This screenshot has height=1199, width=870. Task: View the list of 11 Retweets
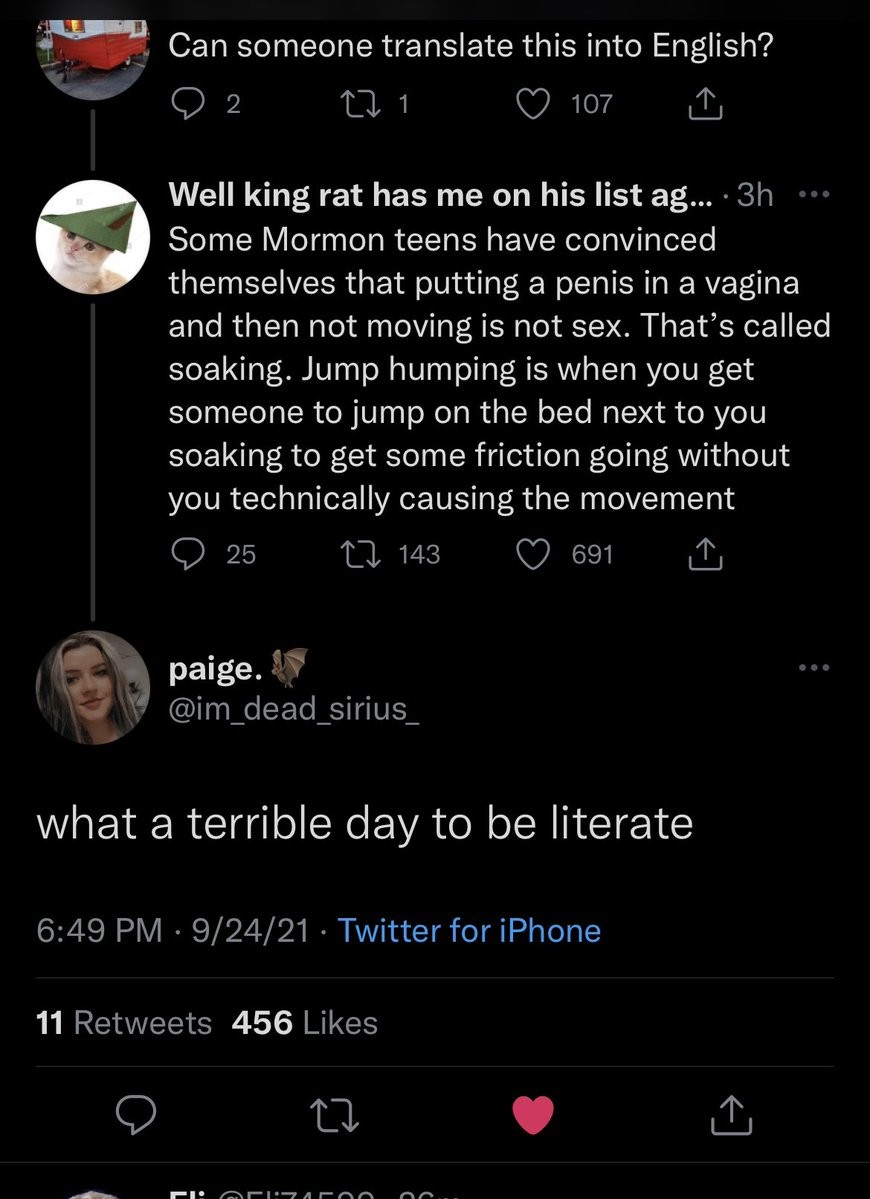pos(123,1023)
